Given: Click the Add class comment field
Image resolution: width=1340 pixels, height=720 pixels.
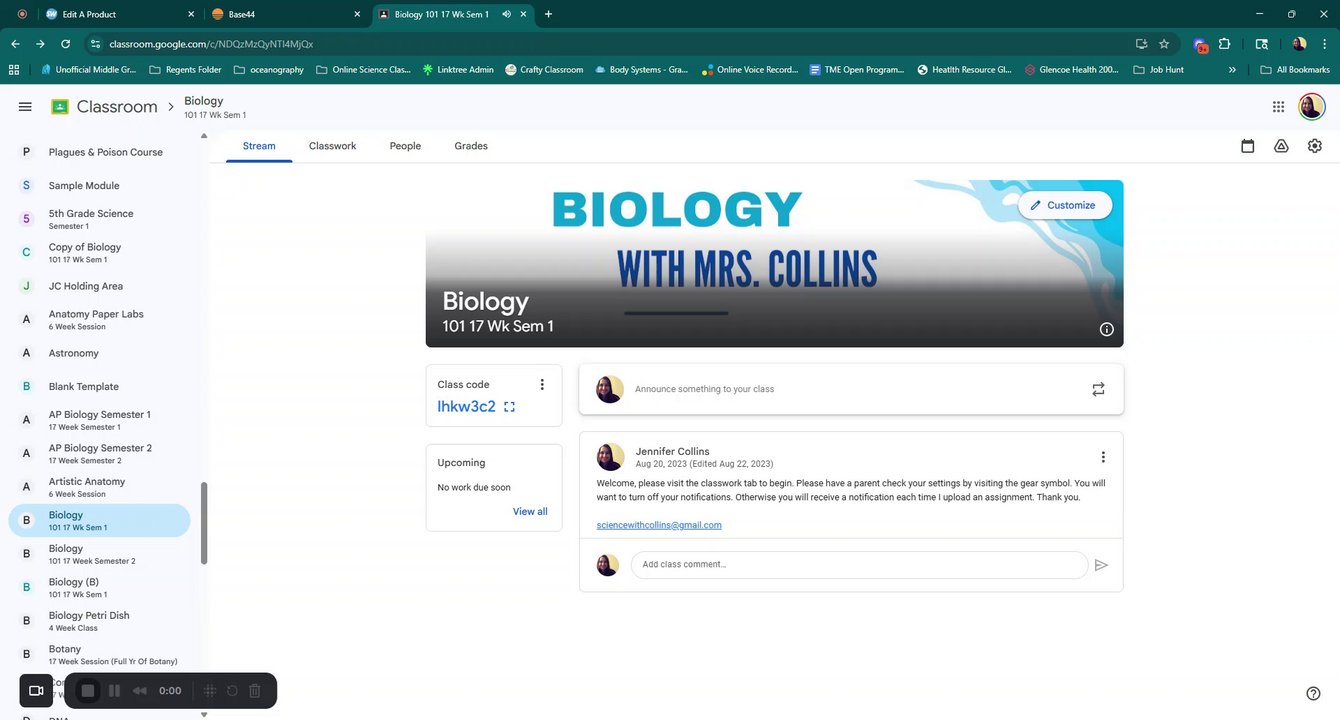Looking at the screenshot, I should click(859, 565).
